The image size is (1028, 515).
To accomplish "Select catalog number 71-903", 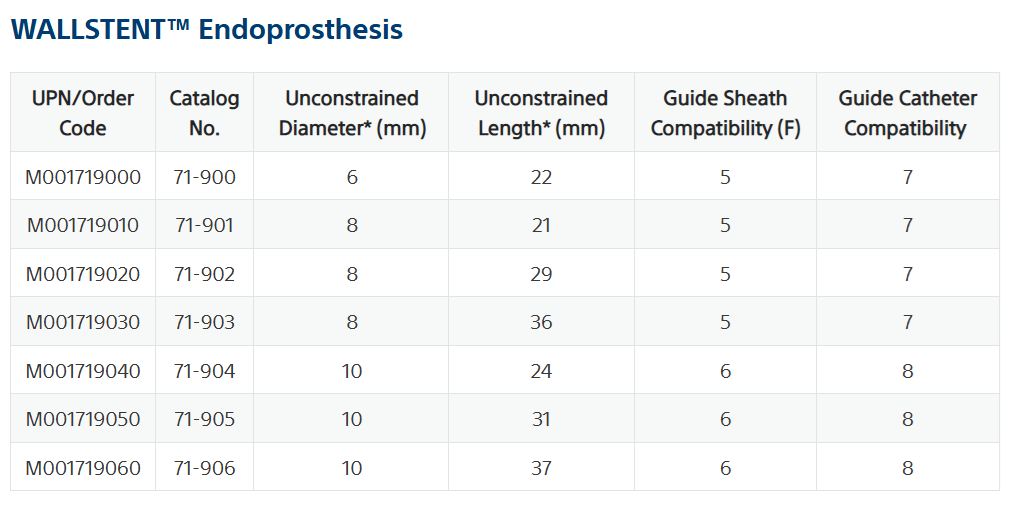I will tap(204, 322).
